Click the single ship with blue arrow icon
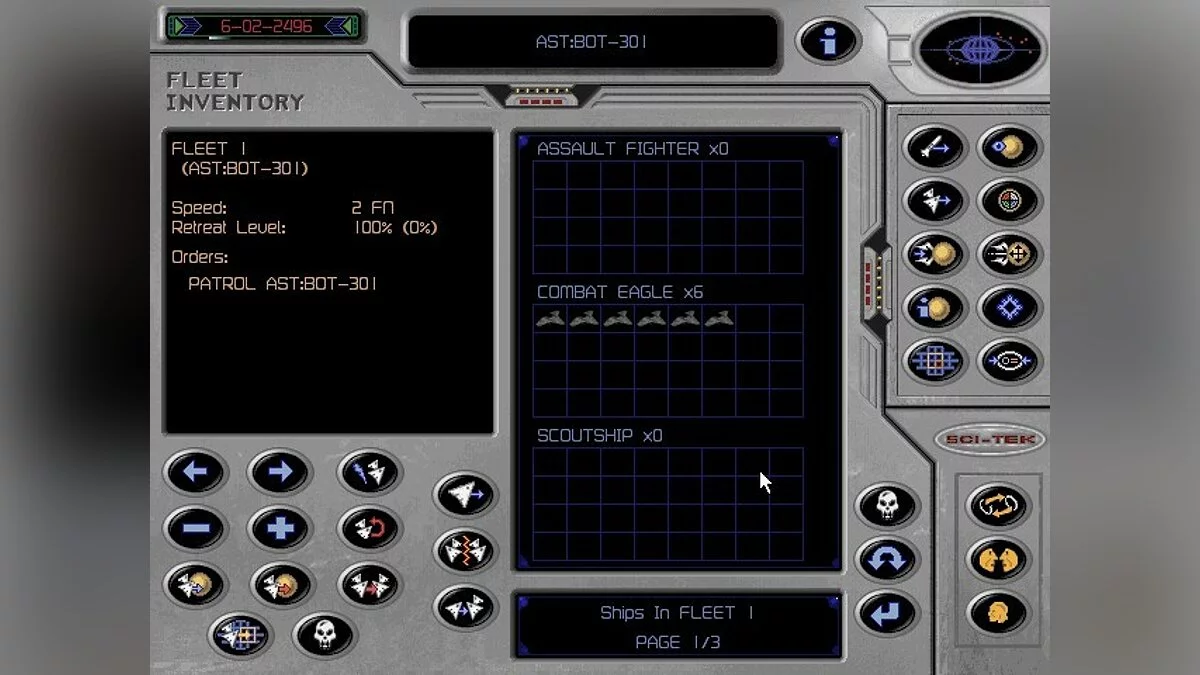The height and width of the screenshot is (675, 1200). (x=466, y=494)
